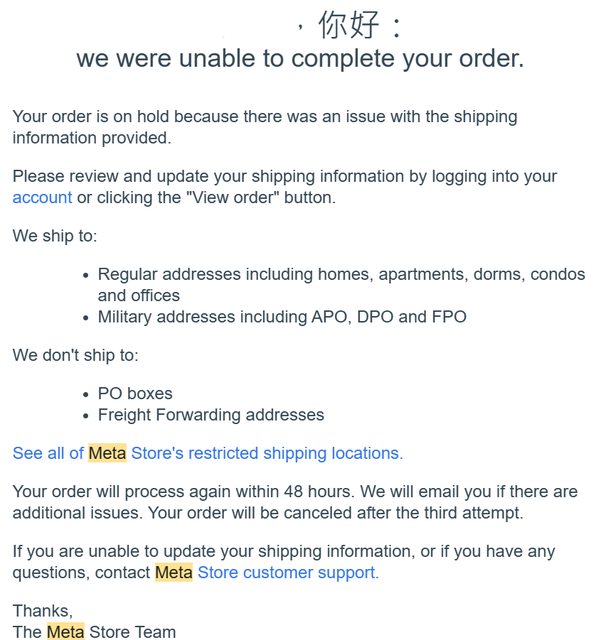Image resolution: width=596 pixels, height=640 pixels.
Task: Open the blue "account" link
Action: point(42,198)
